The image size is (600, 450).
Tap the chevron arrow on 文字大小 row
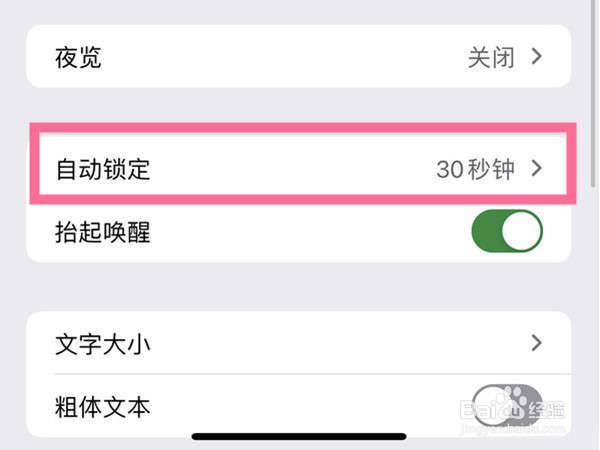tap(536, 343)
